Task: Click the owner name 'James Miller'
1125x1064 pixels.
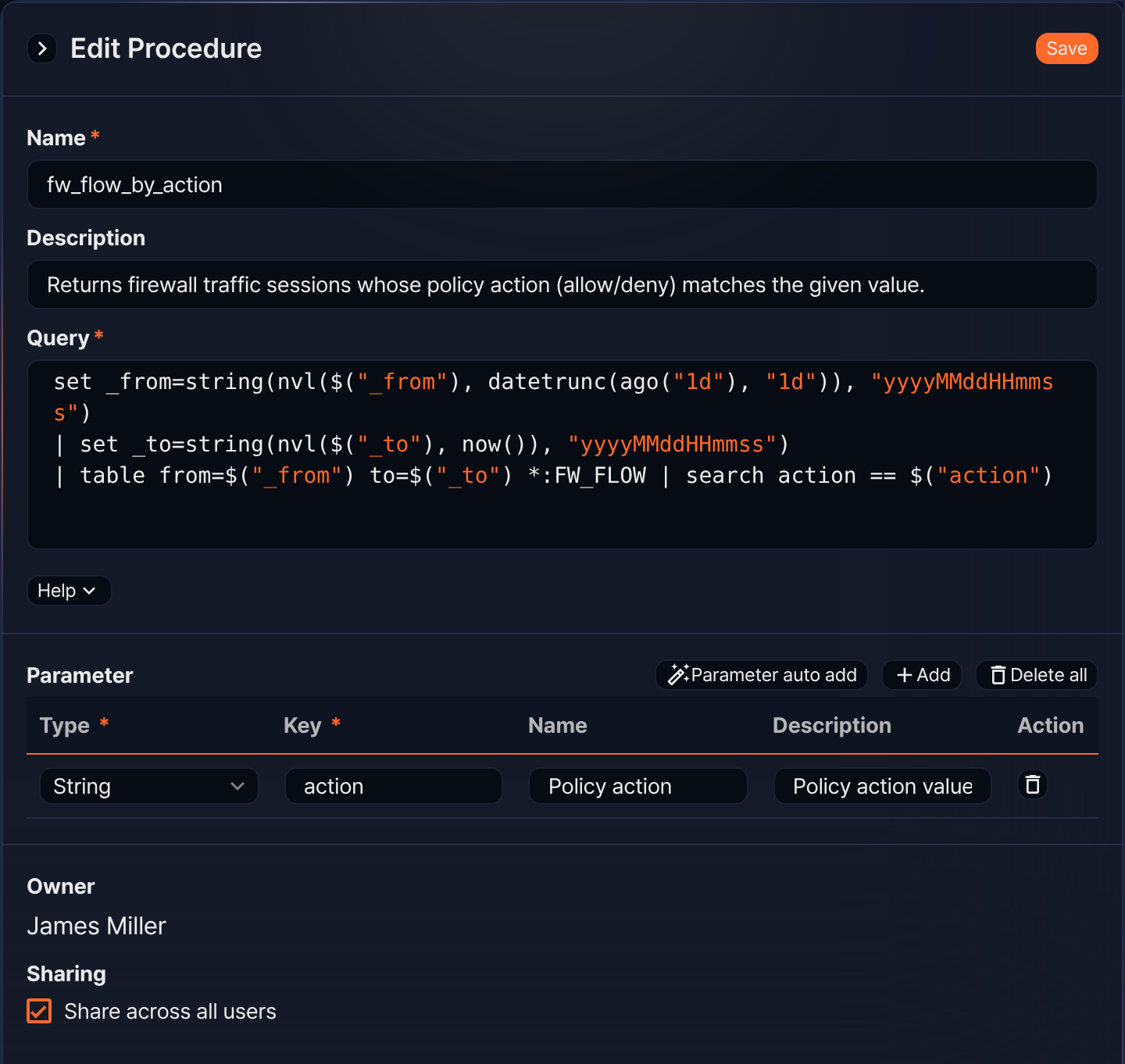Action: pos(96,926)
